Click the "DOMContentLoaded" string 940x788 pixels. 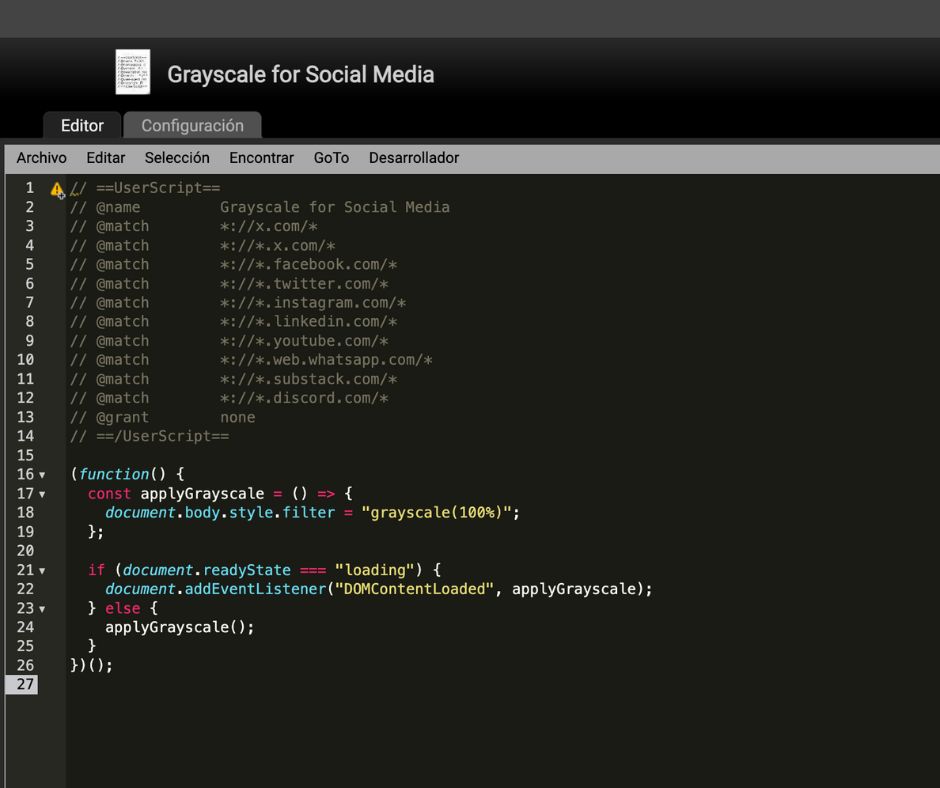pos(414,589)
